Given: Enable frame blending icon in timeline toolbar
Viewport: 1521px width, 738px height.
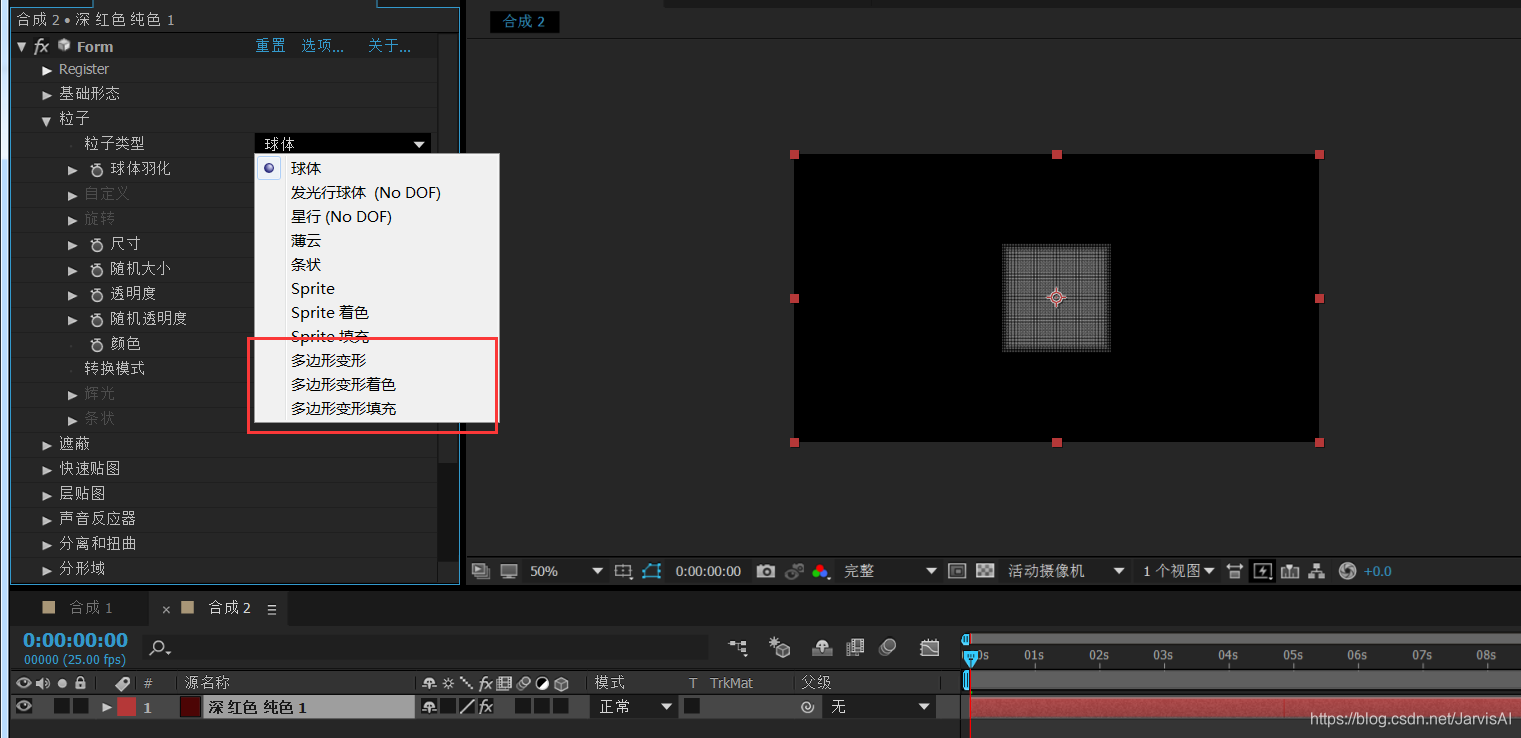Looking at the screenshot, I should (x=855, y=648).
